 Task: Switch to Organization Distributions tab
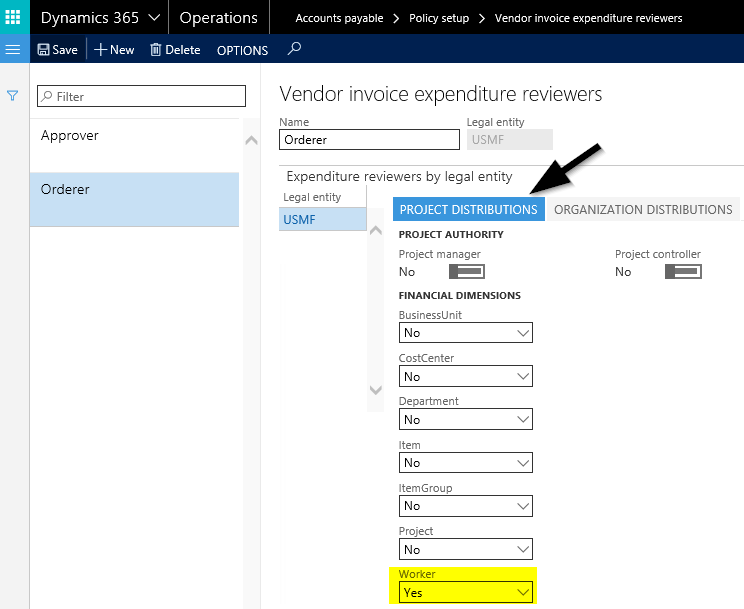(643, 209)
